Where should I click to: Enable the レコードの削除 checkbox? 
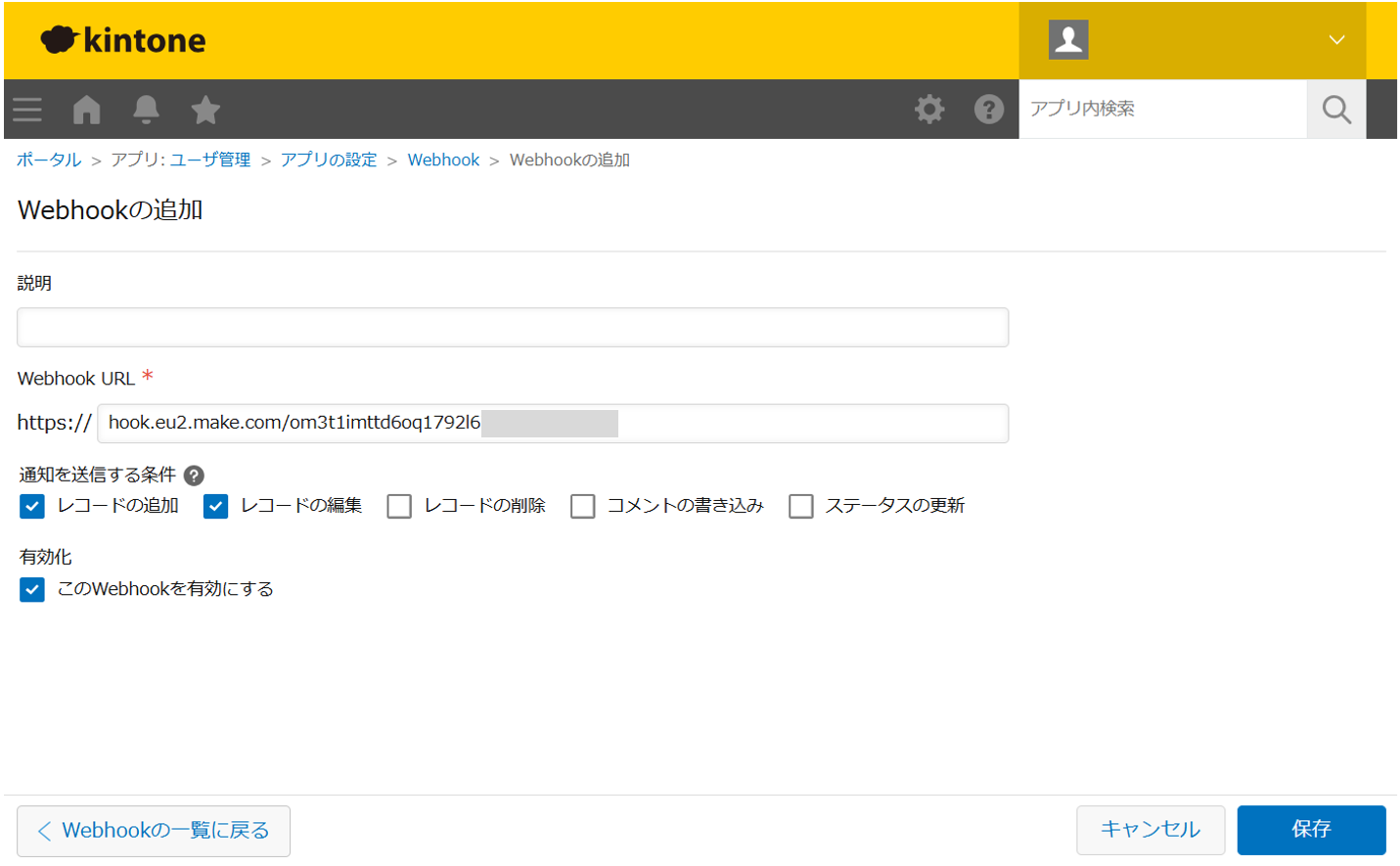click(x=399, y=506)
